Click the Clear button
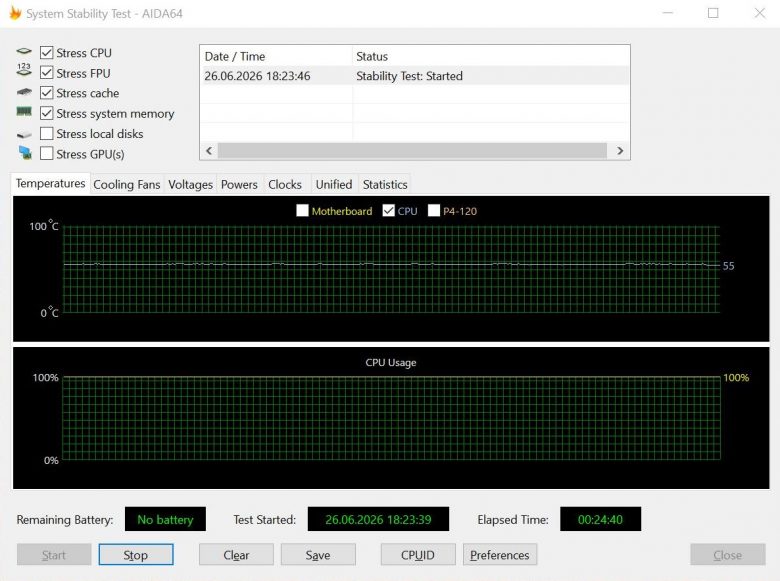 pos(236,555)
